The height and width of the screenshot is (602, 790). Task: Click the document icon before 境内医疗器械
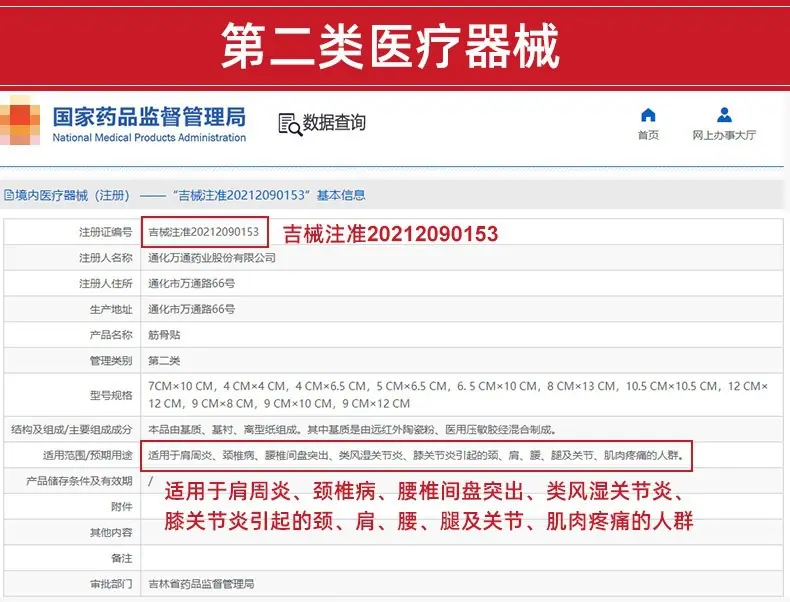pyautogui.click(x=9, y=195)
